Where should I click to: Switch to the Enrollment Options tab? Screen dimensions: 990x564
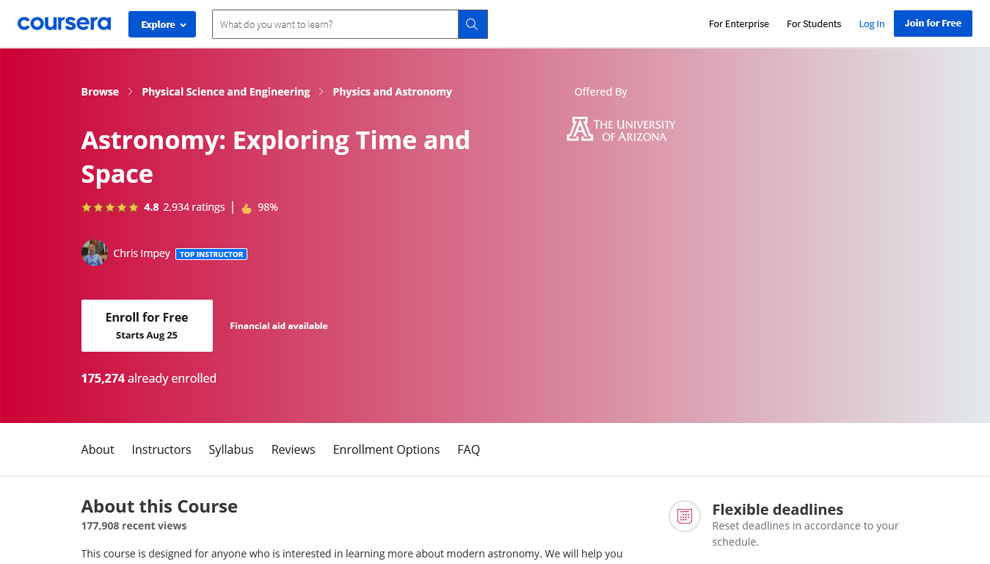pos(386,450)
